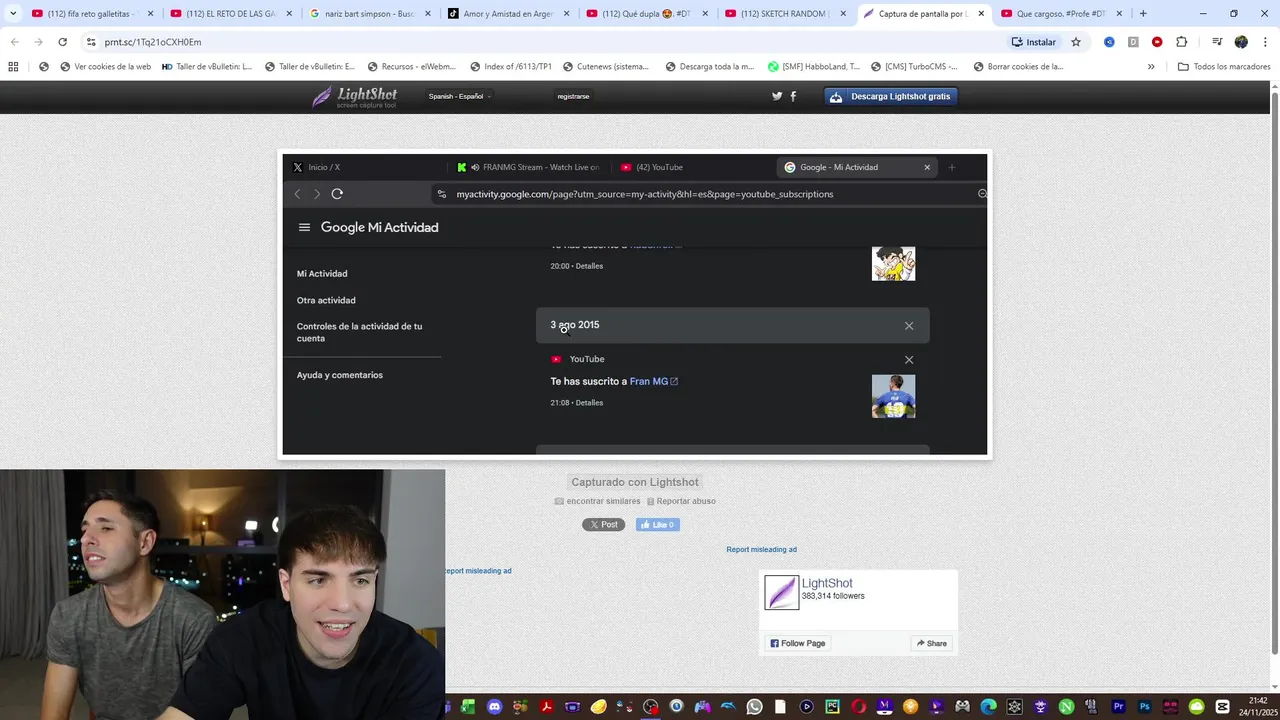This screenshot has width=1280, height=720.
Task: Switch to the 'EL RETO DE LAS GA' tab
Action: point(230,14)
